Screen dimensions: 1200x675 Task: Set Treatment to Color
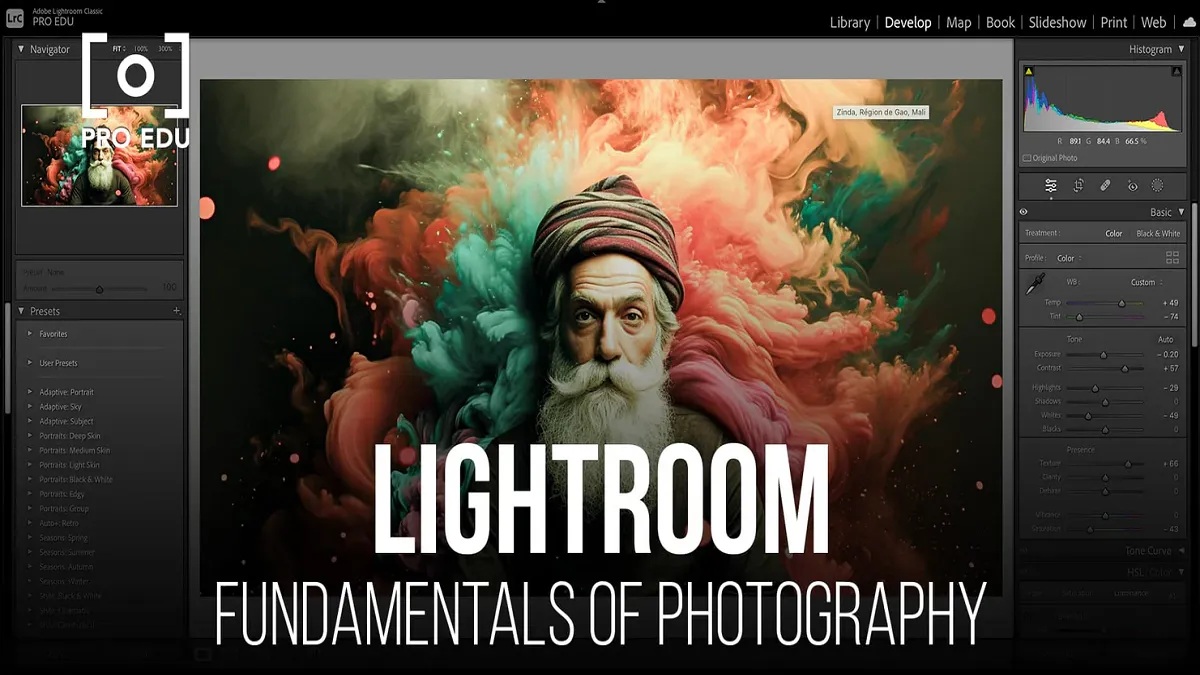[1113, 233]
